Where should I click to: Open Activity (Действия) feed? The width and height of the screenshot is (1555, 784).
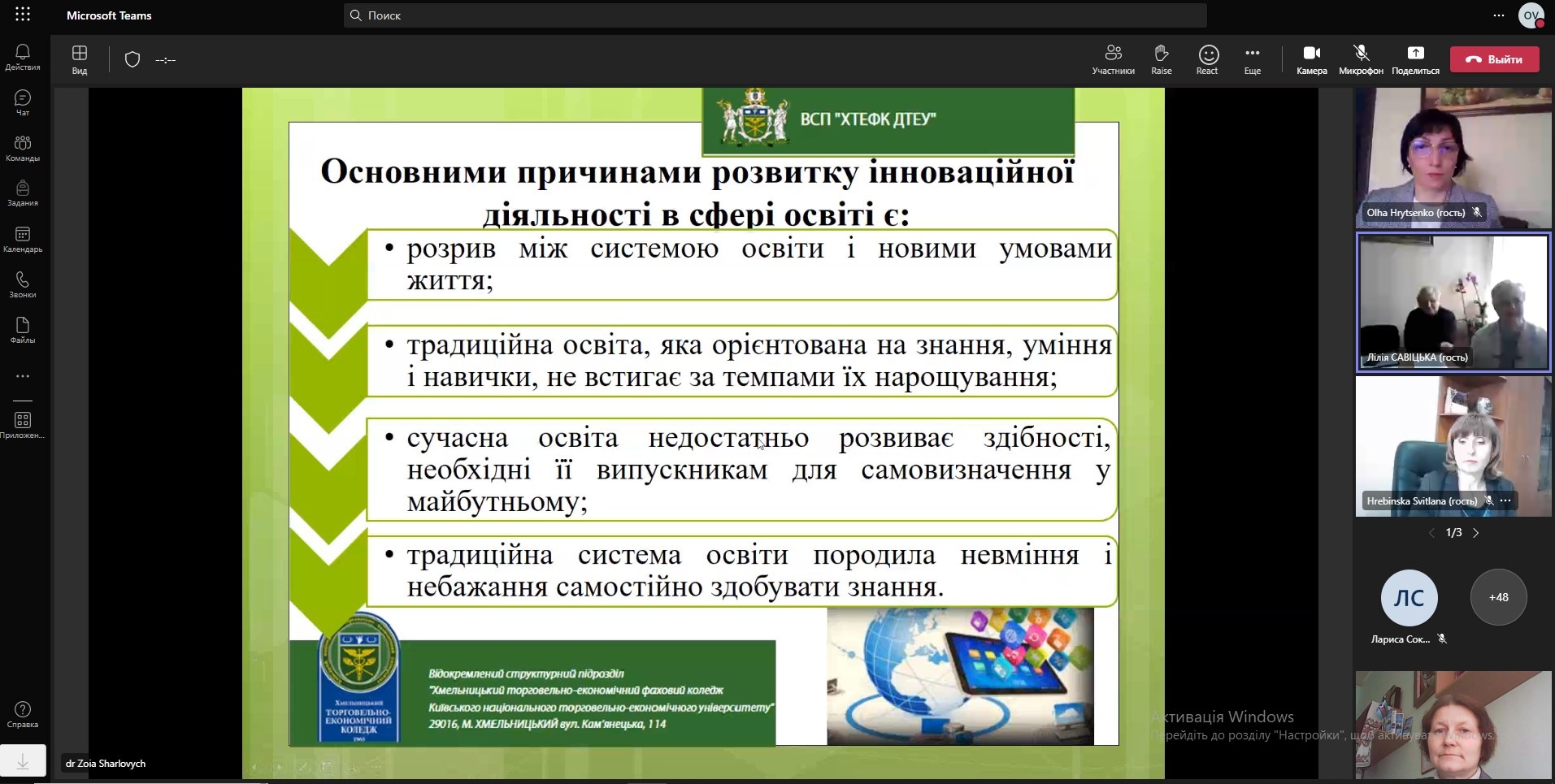pos(23,56)
